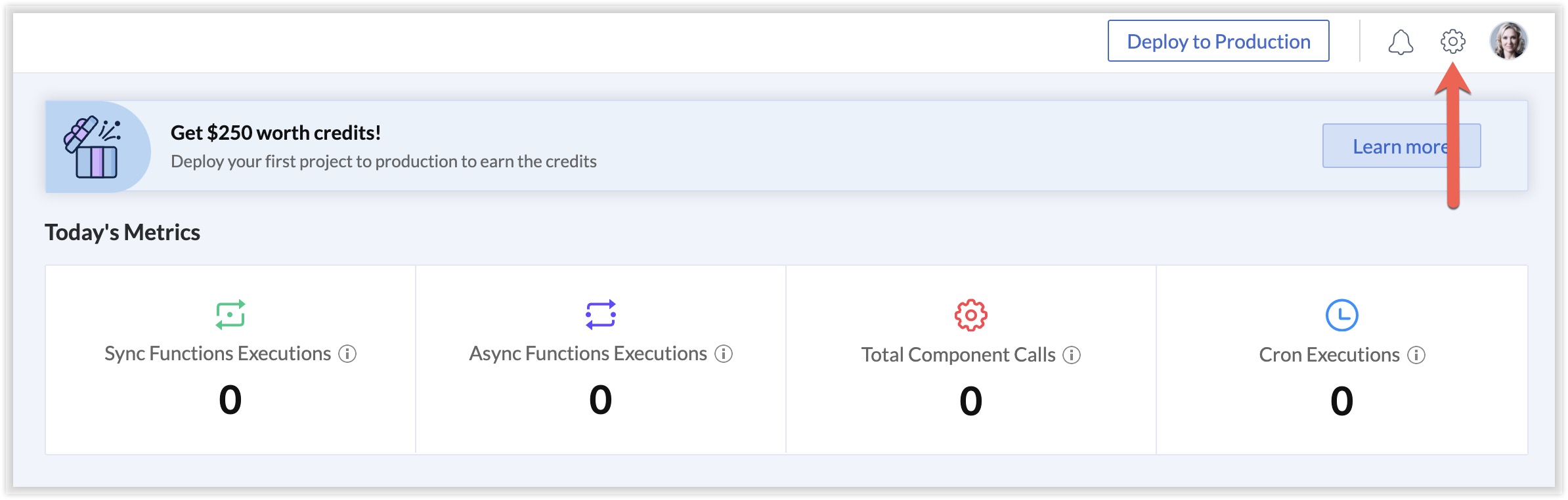
Task: Click the Total Component Calls count value
Action: pos(970,401)
